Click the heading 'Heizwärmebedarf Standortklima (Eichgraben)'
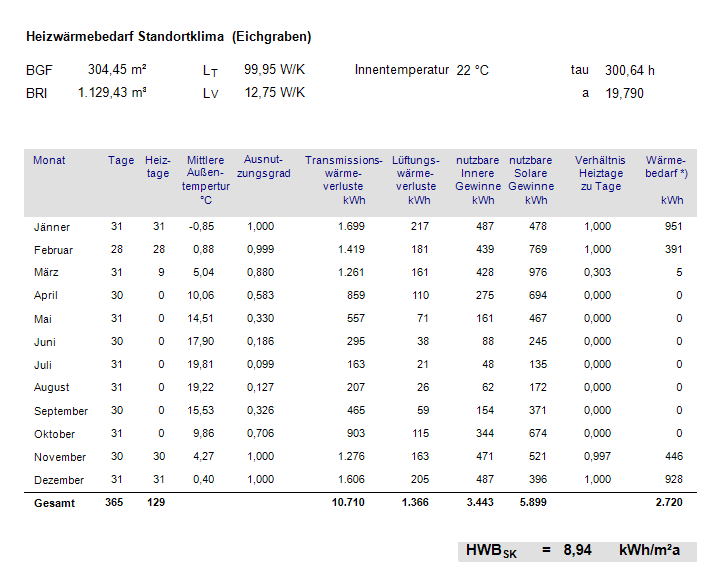Viewport: 727px width, 573px height. (x=168, y=37)
